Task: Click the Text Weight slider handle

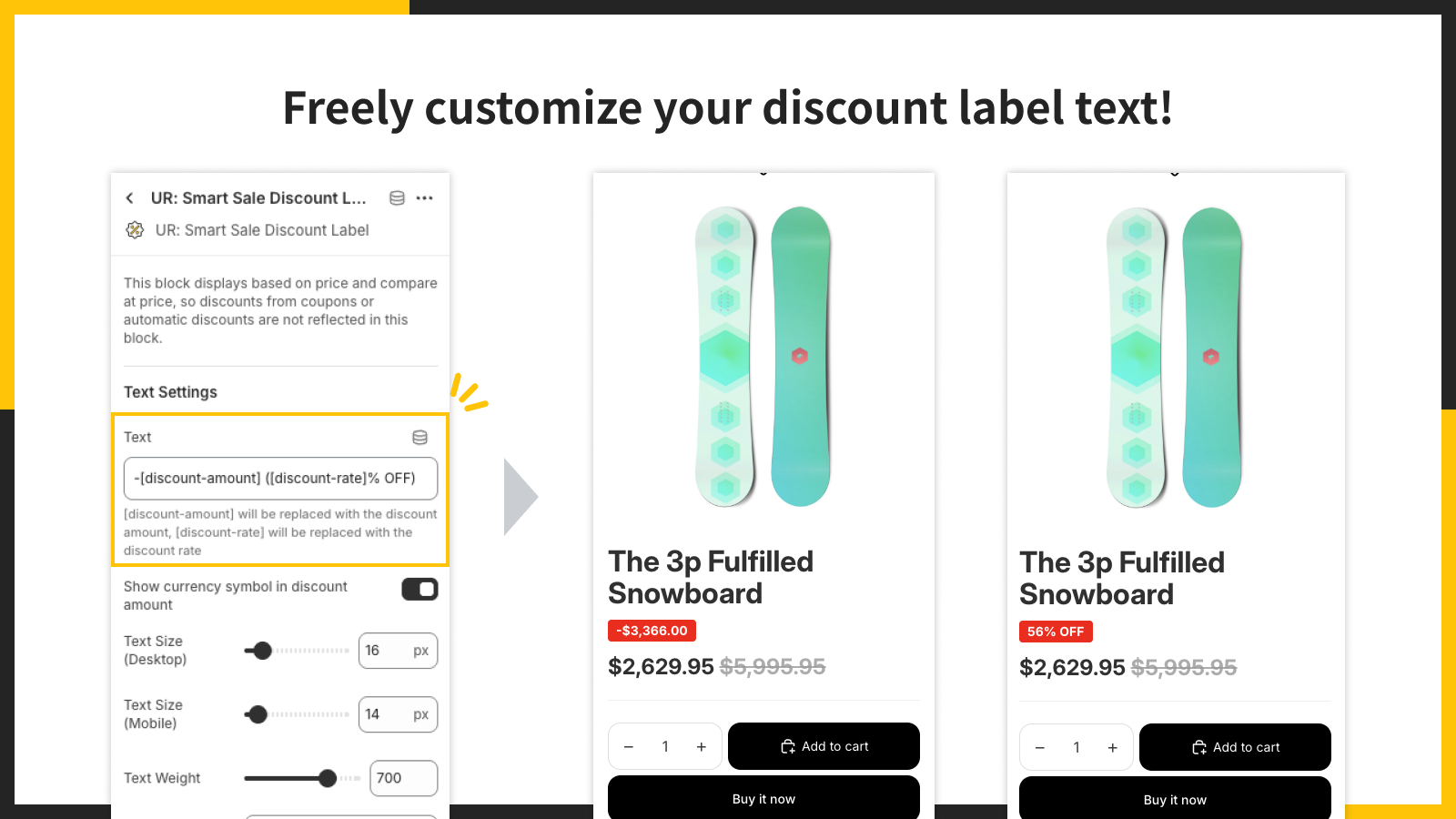Action: [x=328, y=778]
